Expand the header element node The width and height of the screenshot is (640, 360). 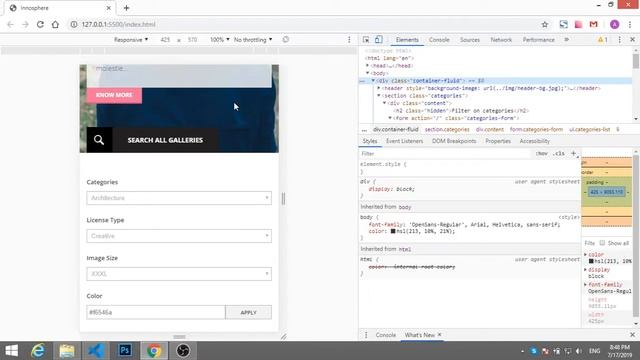coord(379,88)
